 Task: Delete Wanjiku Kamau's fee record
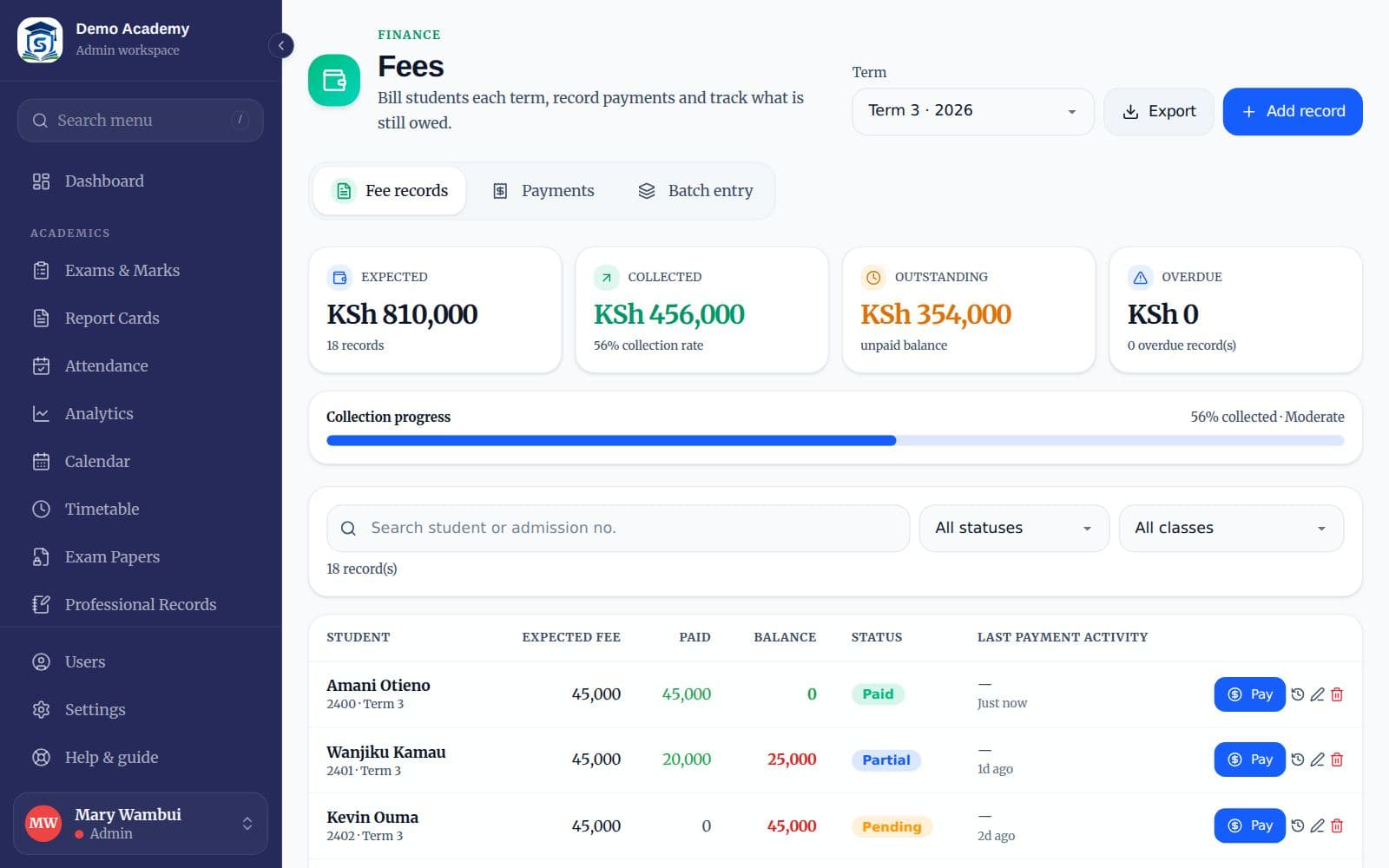tap(1337, 759)
